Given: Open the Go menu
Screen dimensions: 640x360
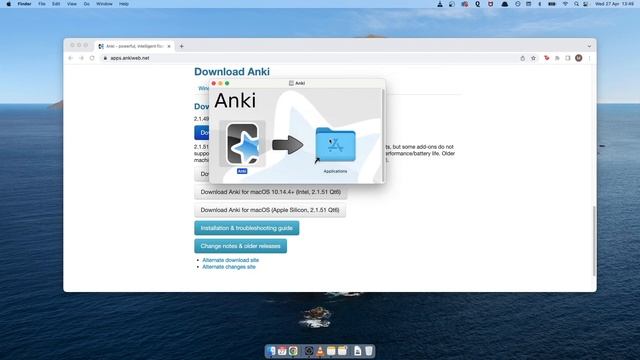Looking at the screenshot, I should pos(87,4).
